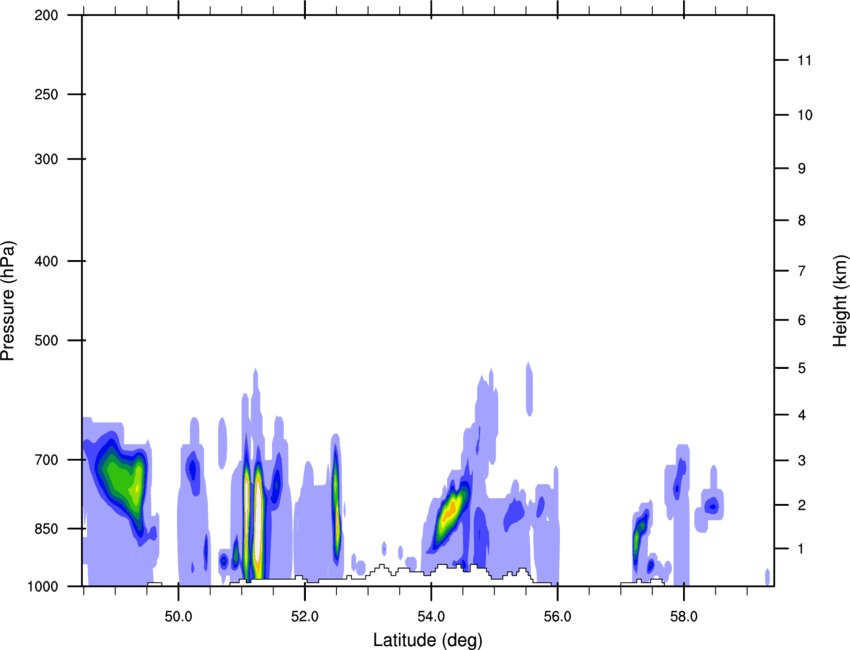Select the 1000 pressure tick label
The width and height of the screenshot is (850, 650).
43,587
